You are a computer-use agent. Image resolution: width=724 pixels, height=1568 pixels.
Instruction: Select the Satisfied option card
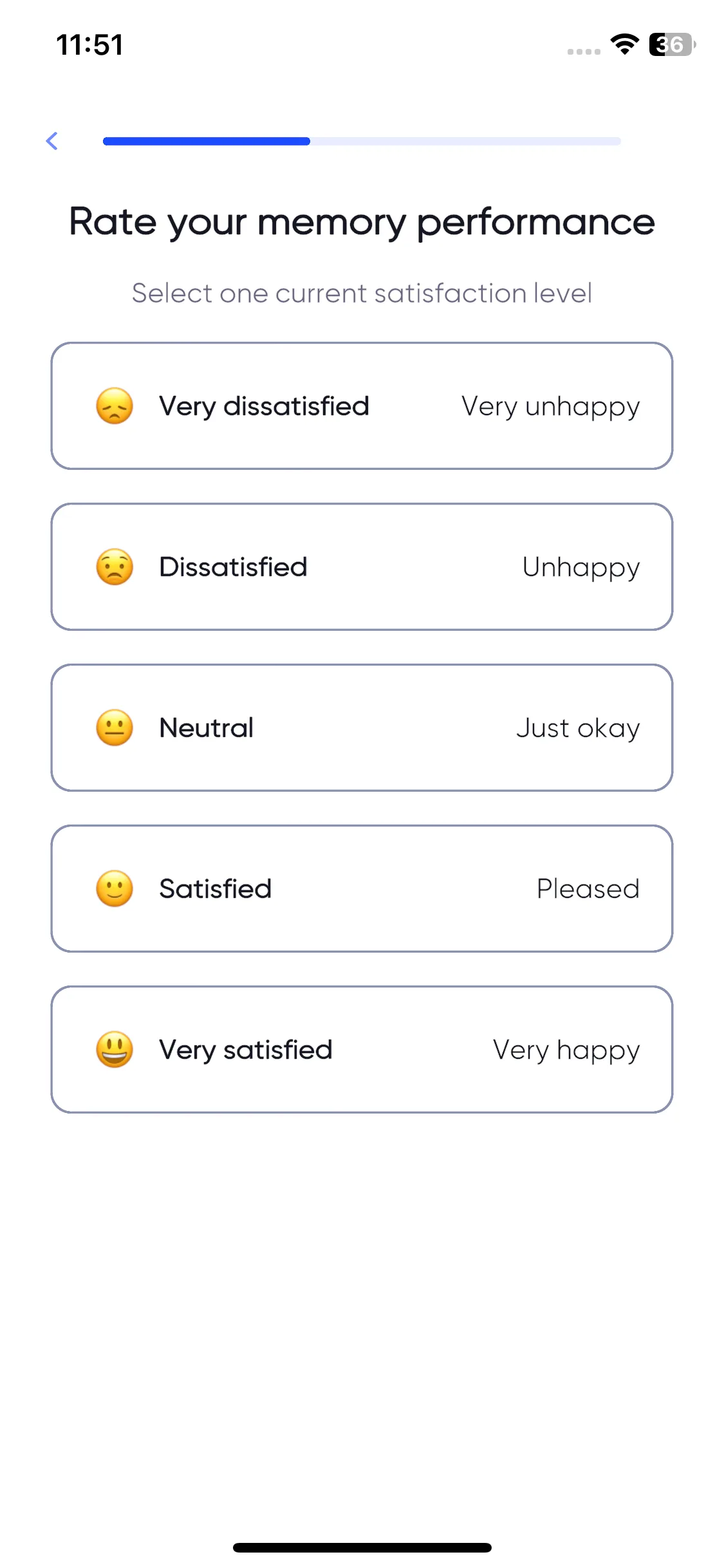tap(362, 889)
